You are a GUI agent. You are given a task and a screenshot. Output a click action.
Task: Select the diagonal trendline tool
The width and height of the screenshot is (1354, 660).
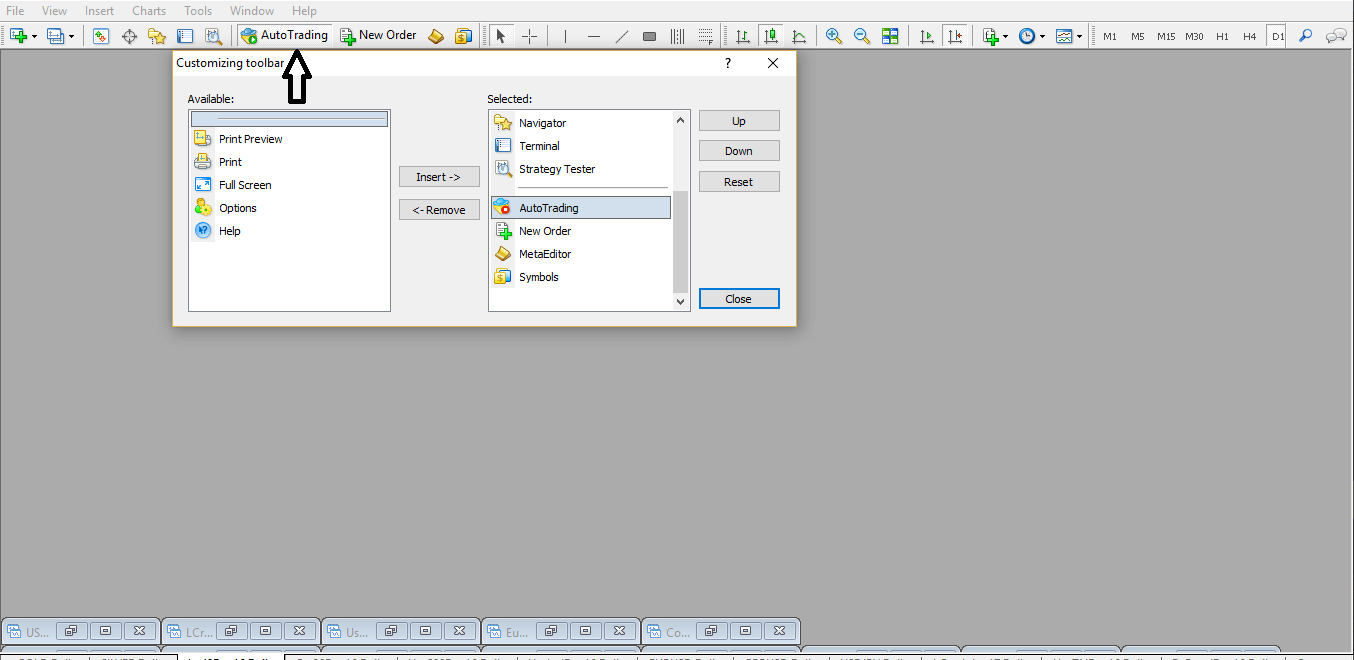622,36
